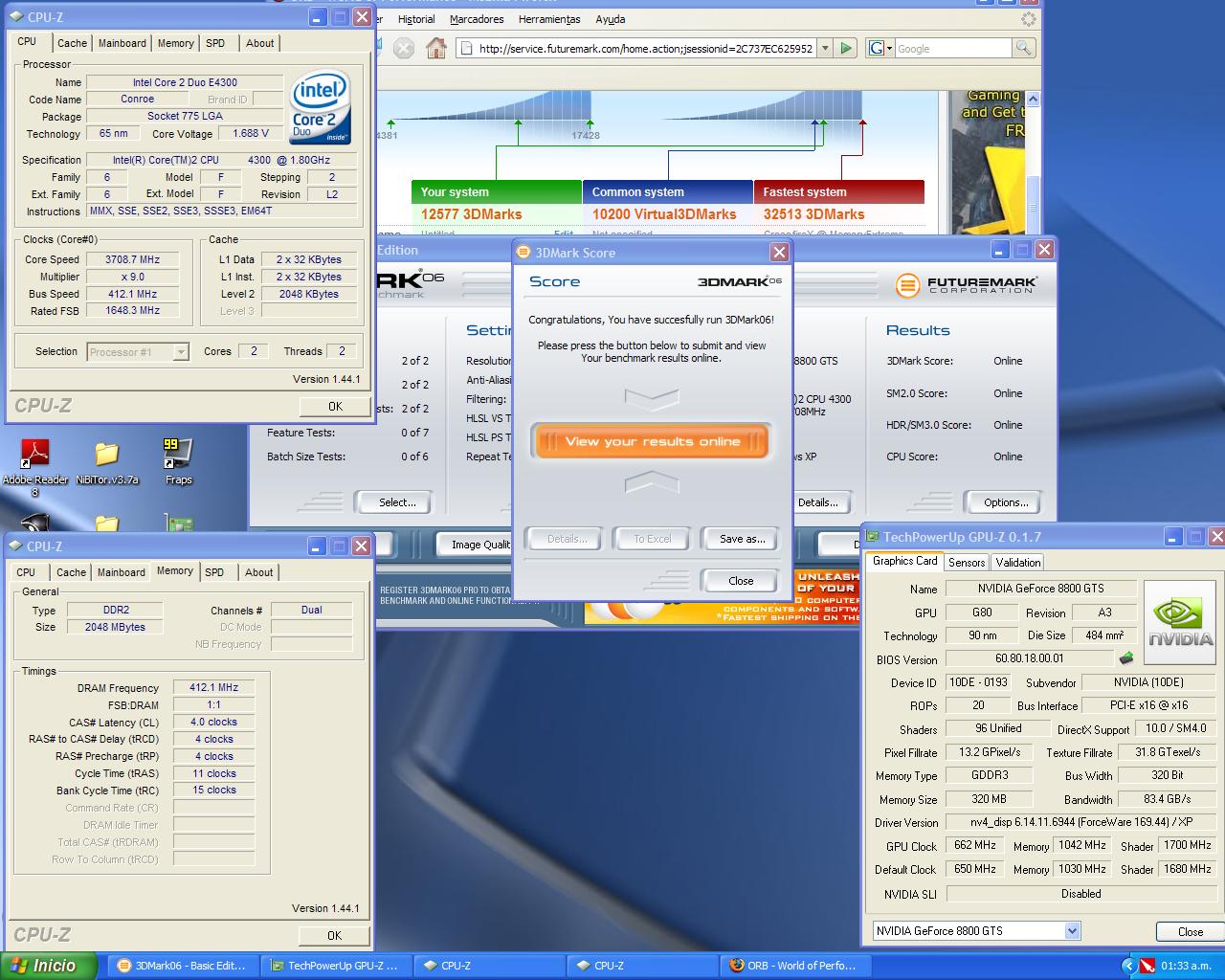Click the 12577 3DMarks score text
The width and height of the screenshot is (1225, 980).
(x=472, y=214)
